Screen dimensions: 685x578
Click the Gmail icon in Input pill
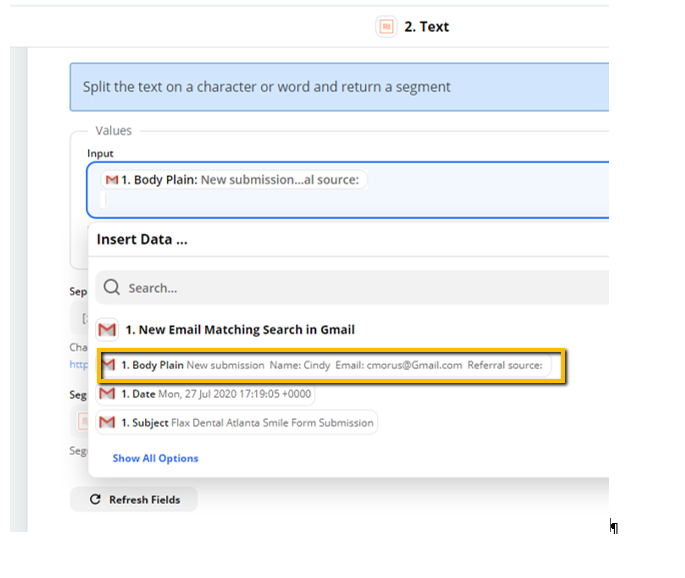click(x=112, y=180)
